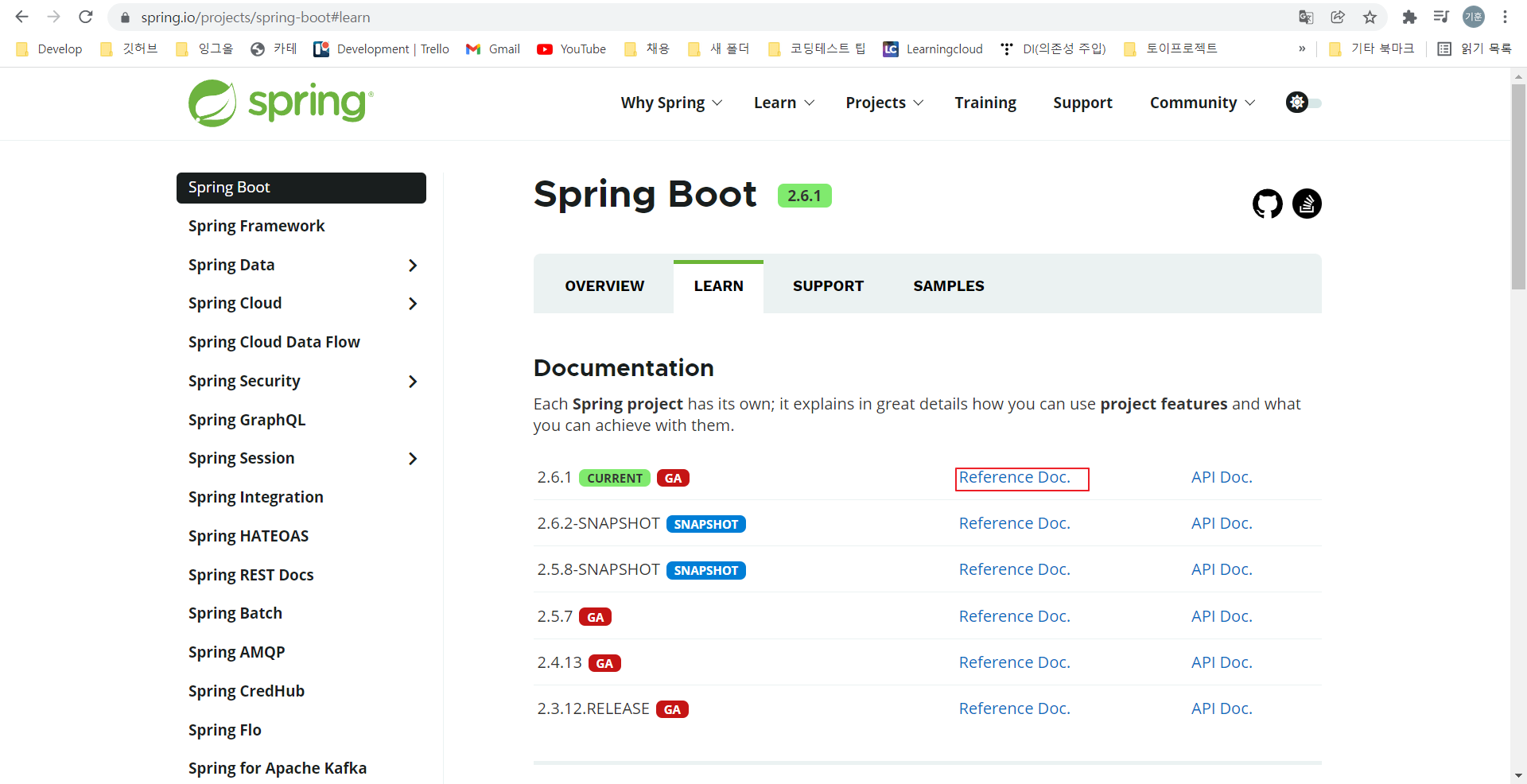Select Spring Boot in the sidebar

(x=301, y=188)
